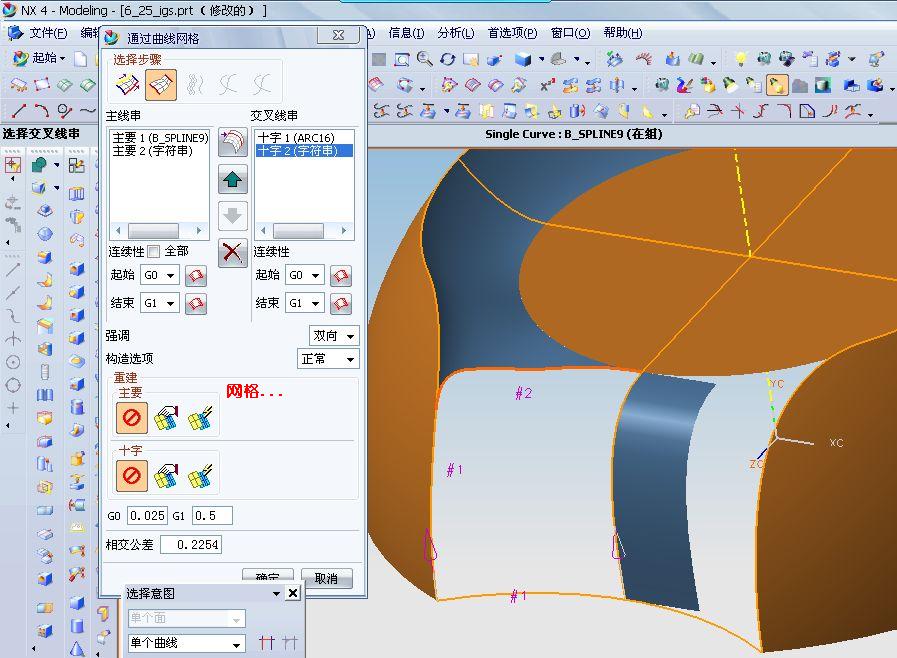
Task: Open the 分析(L) menu
Action: pos(456,33)
